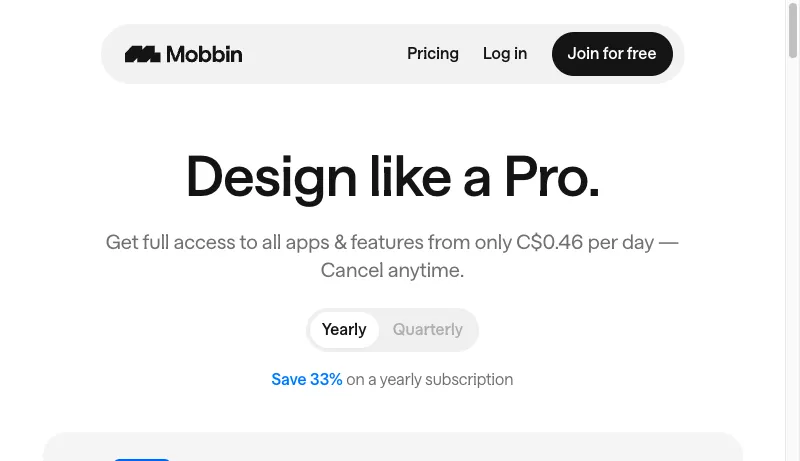Image resolution: width=800 pixels, height=461 pixels.
Task: Go to Log in
Action: click(x=505, y=54)
